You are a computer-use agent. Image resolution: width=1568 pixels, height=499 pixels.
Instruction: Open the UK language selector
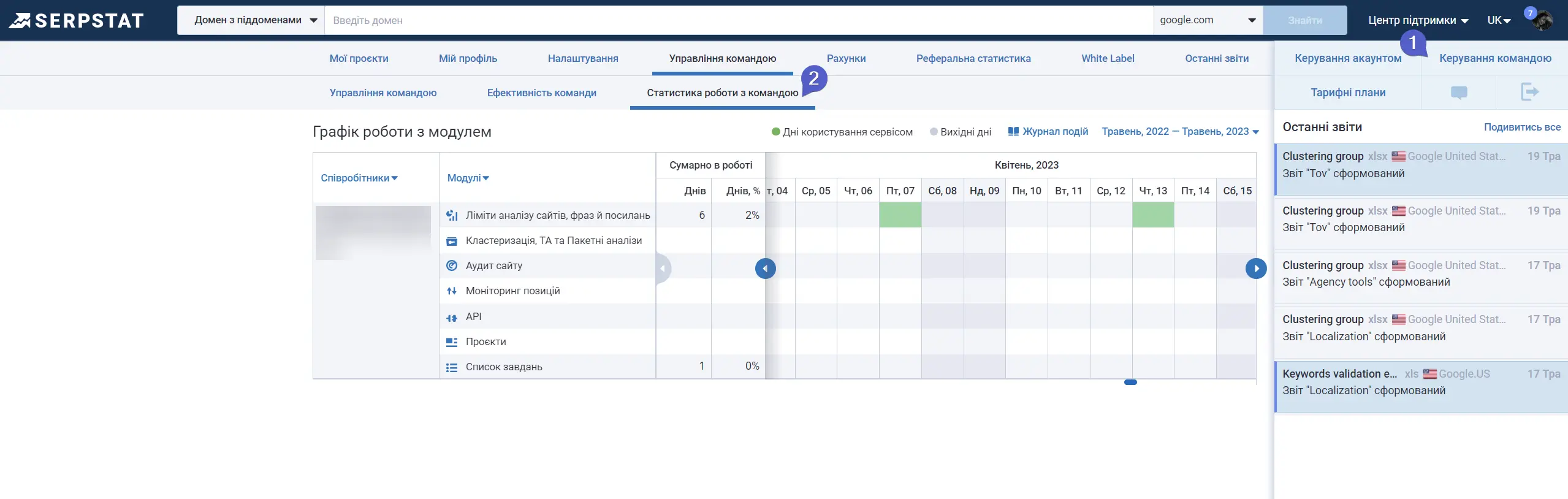pos(1499,20)
